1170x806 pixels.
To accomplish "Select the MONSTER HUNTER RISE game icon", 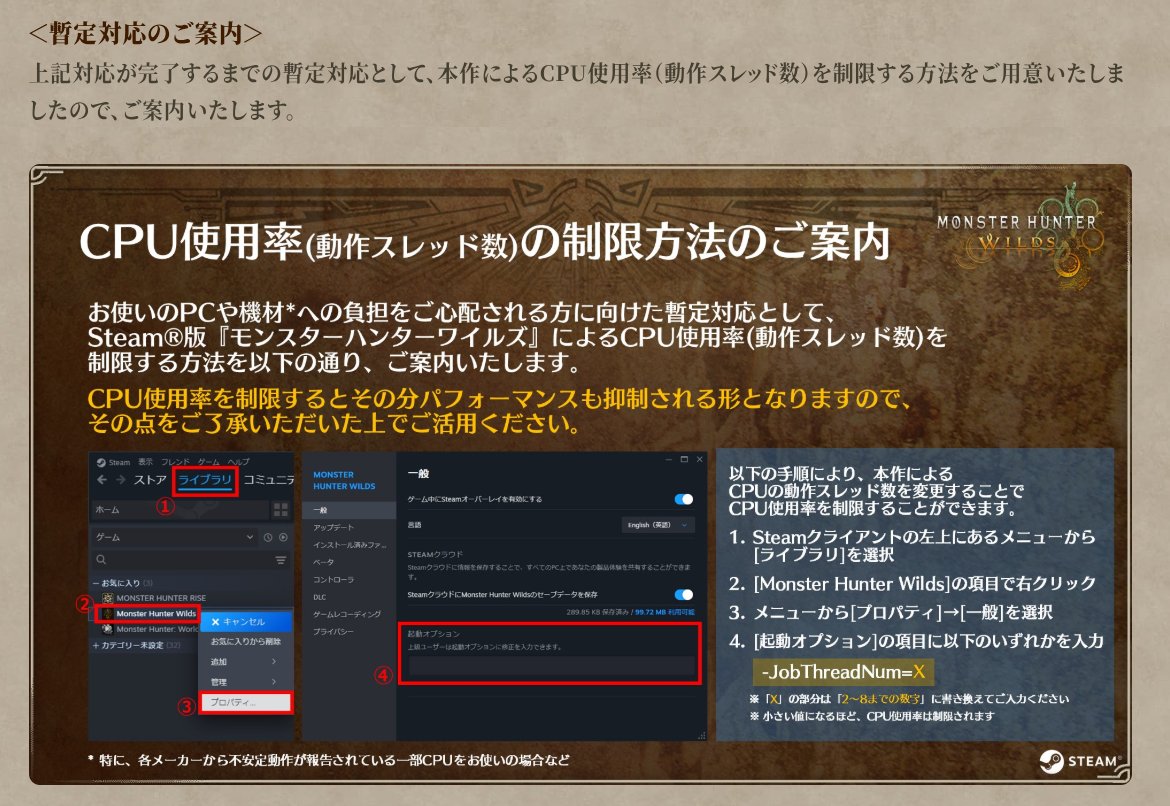I will (107, 597).
